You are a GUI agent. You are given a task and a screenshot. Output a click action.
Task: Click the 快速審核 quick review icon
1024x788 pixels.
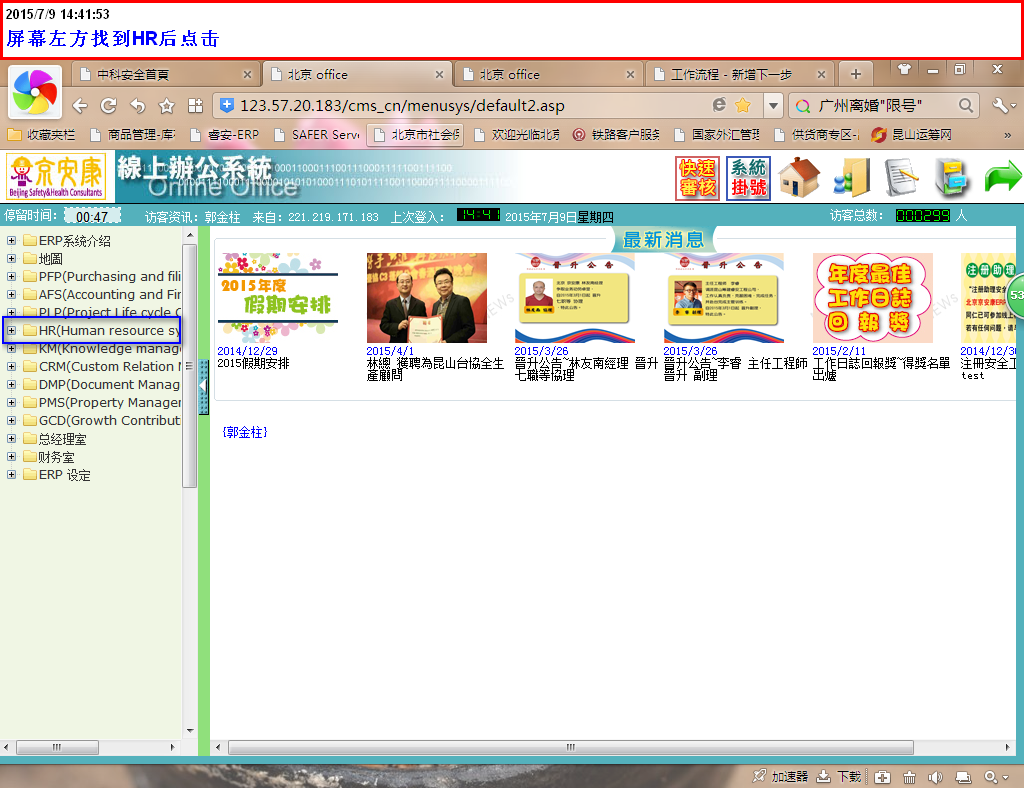696,179
